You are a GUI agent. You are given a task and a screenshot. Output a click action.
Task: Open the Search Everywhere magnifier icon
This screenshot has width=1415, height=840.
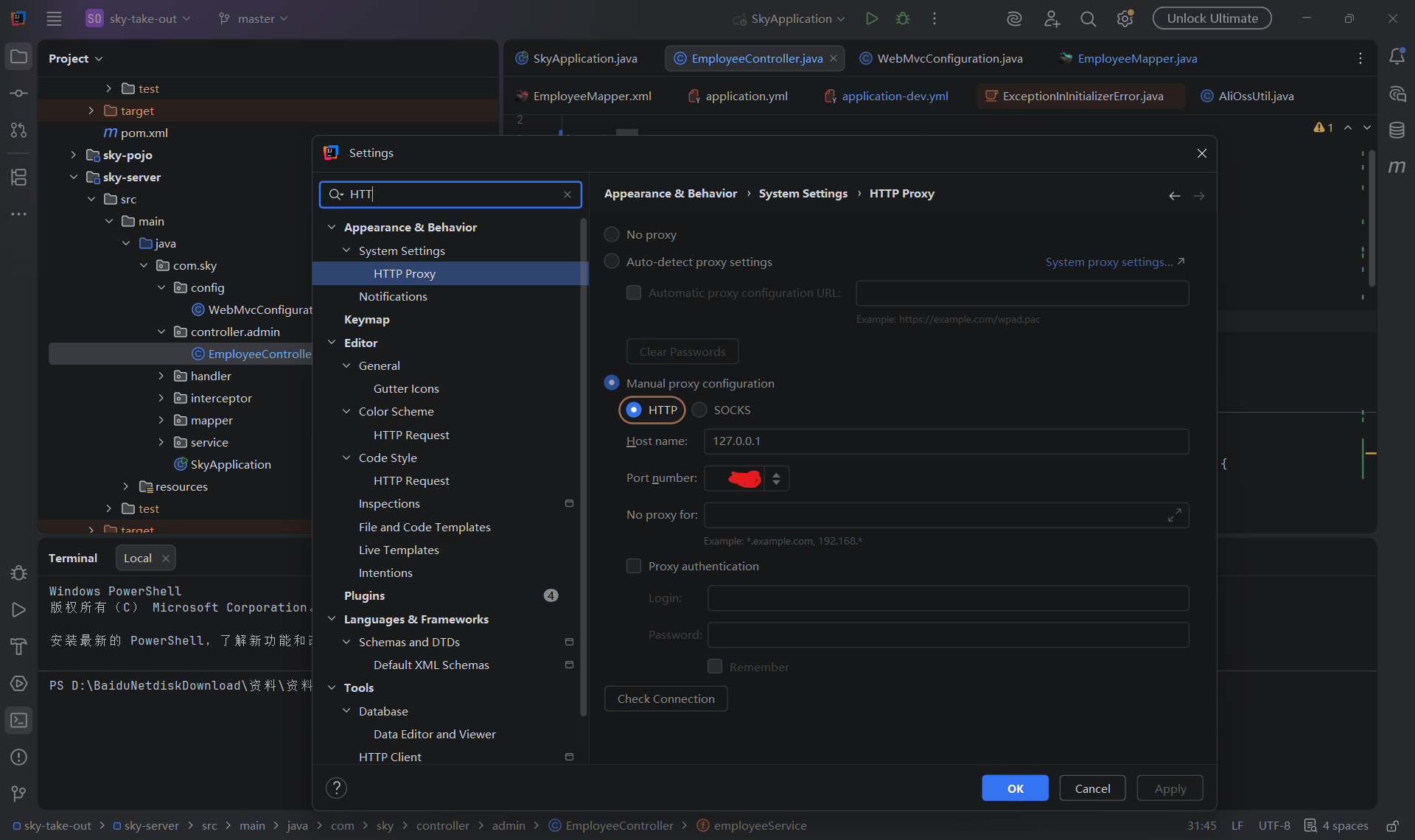click(1088, 18)
